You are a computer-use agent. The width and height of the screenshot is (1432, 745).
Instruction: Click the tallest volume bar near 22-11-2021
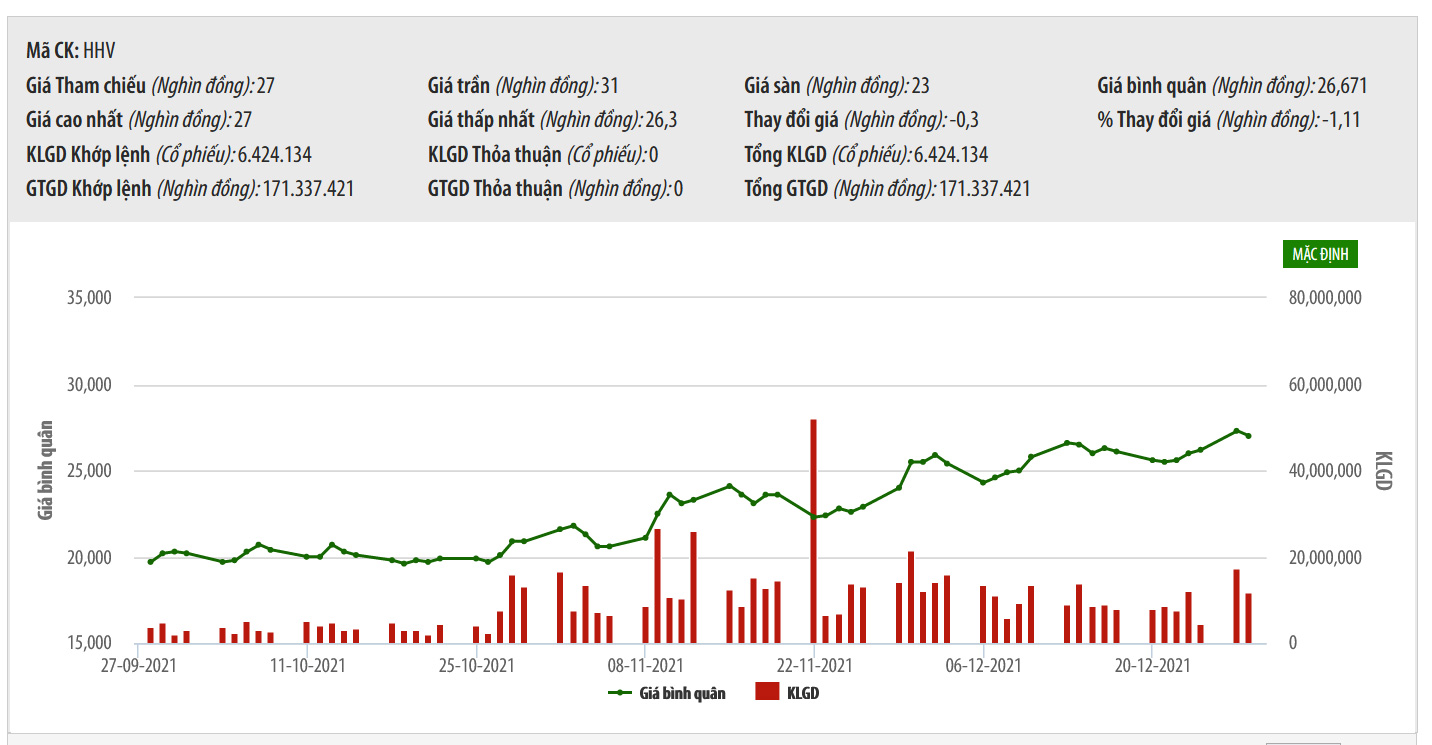point(813,530)
